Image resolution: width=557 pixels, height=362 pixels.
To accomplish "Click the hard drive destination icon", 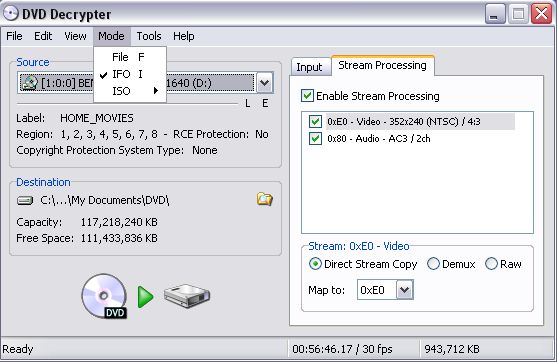I will [x=187, y=296].
